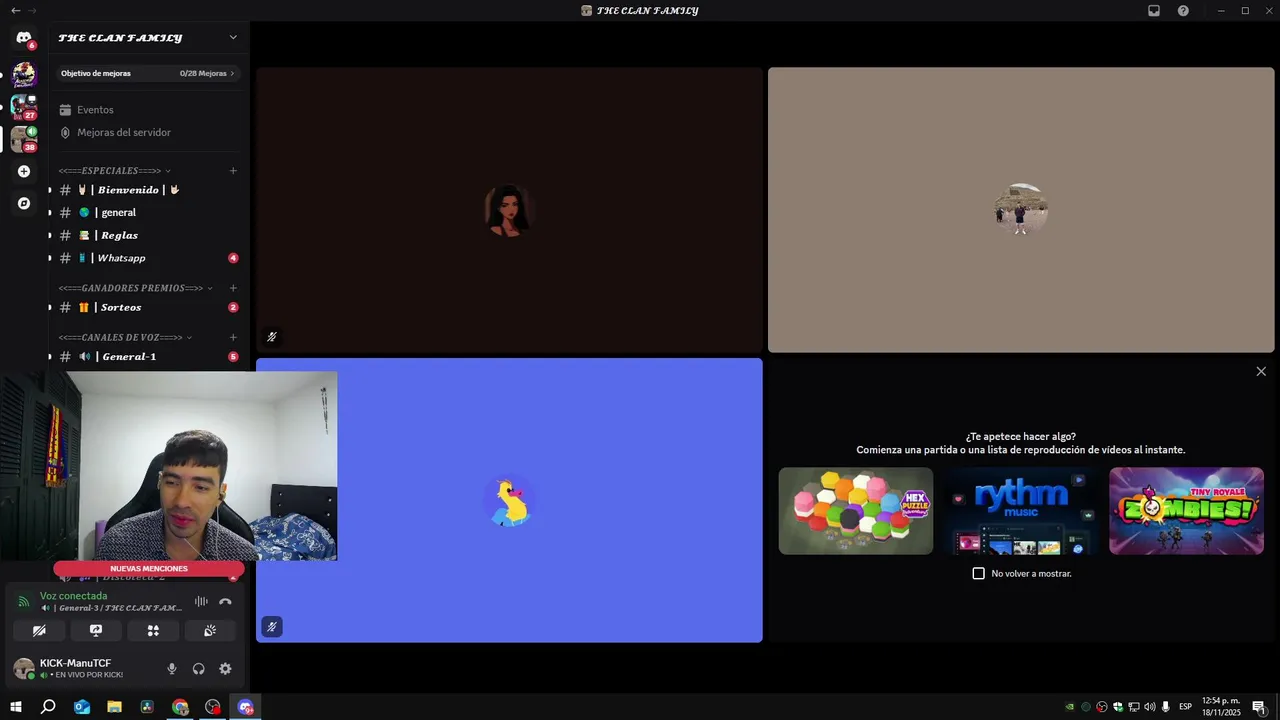Open Outlook from the taskbar
This screenshot has width=1280, height=720.
coord(82,707)
